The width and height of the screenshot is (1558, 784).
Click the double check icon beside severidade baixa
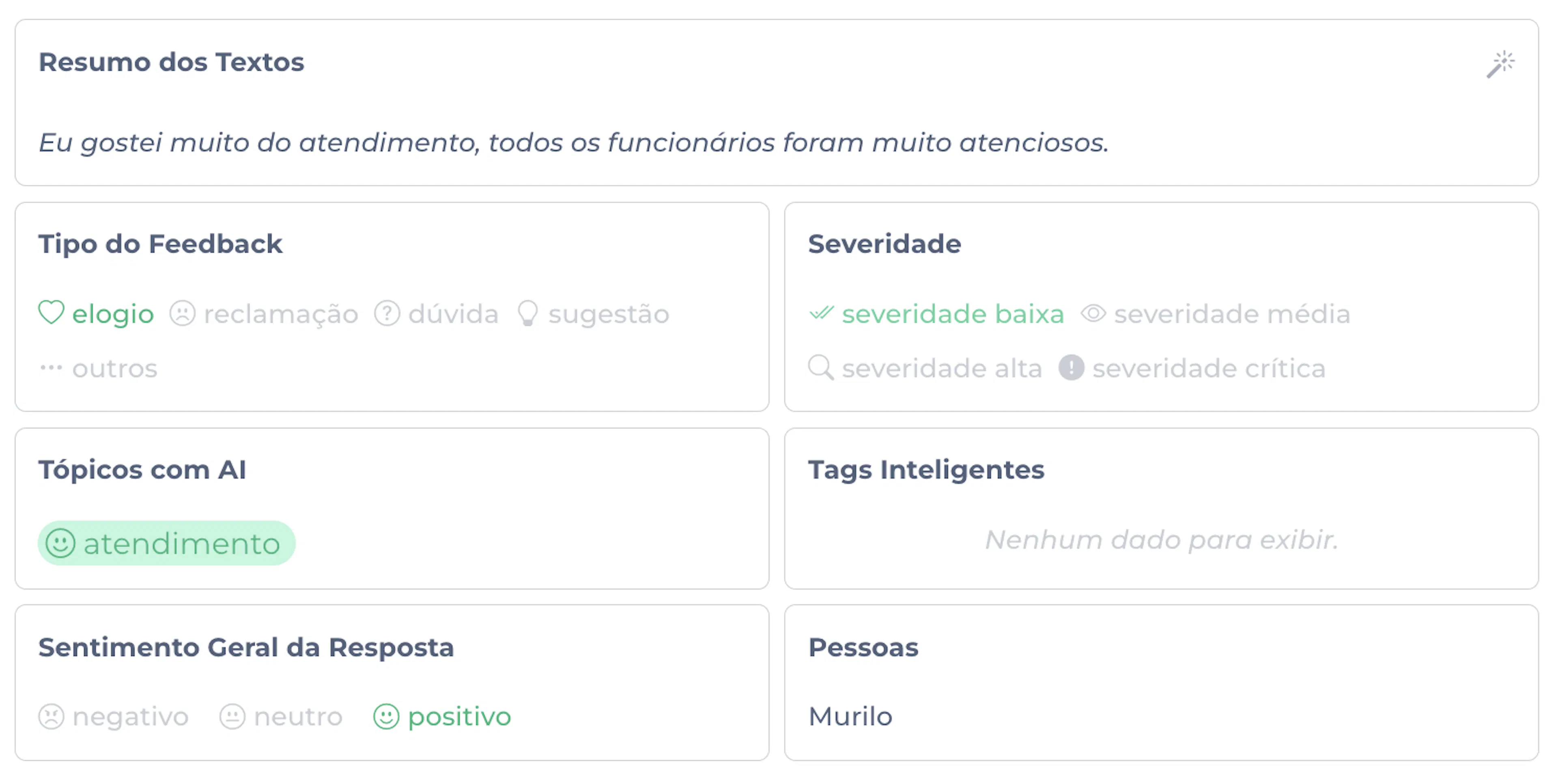pos(821,313)
